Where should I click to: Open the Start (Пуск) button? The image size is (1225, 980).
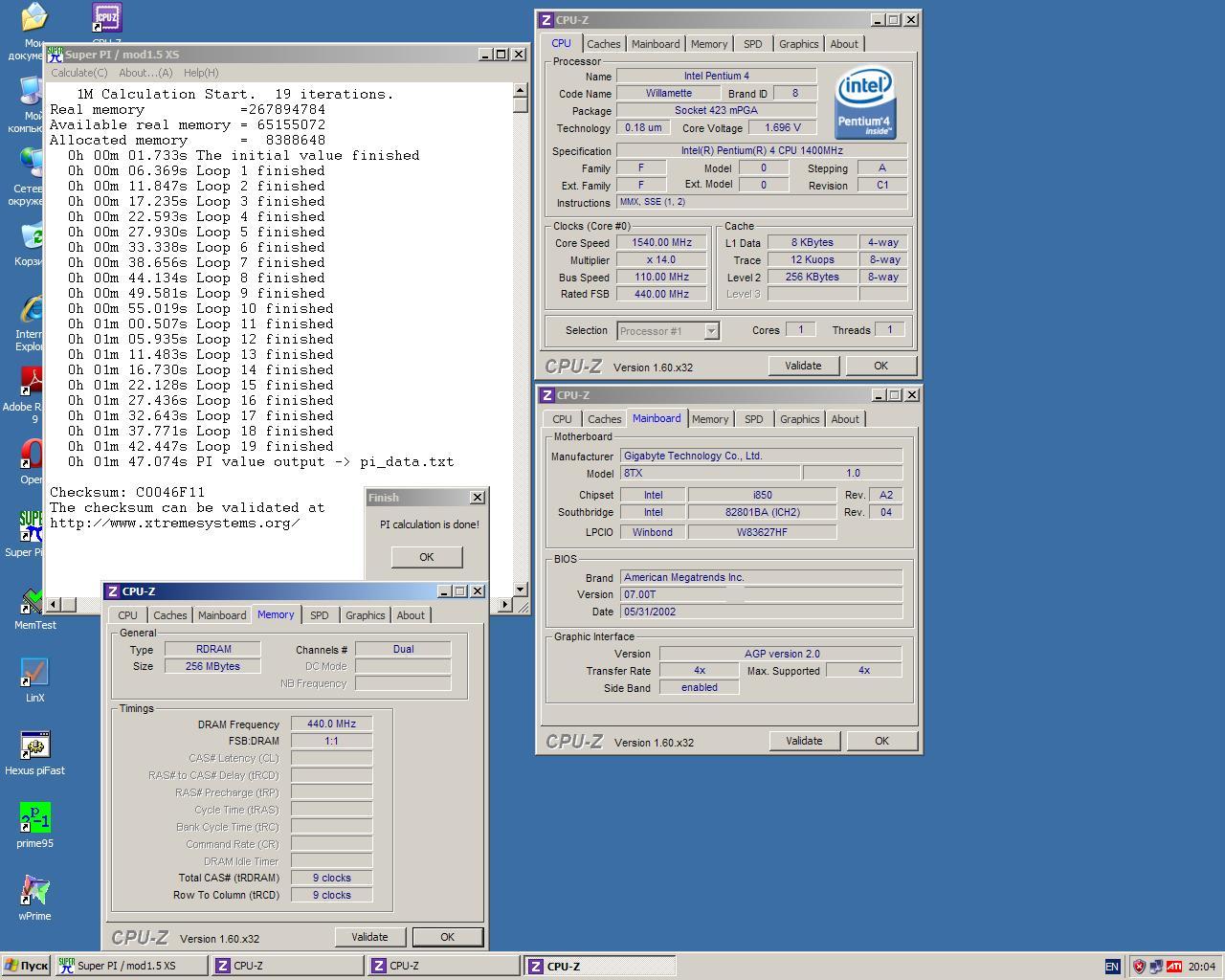tap(26, 966)
